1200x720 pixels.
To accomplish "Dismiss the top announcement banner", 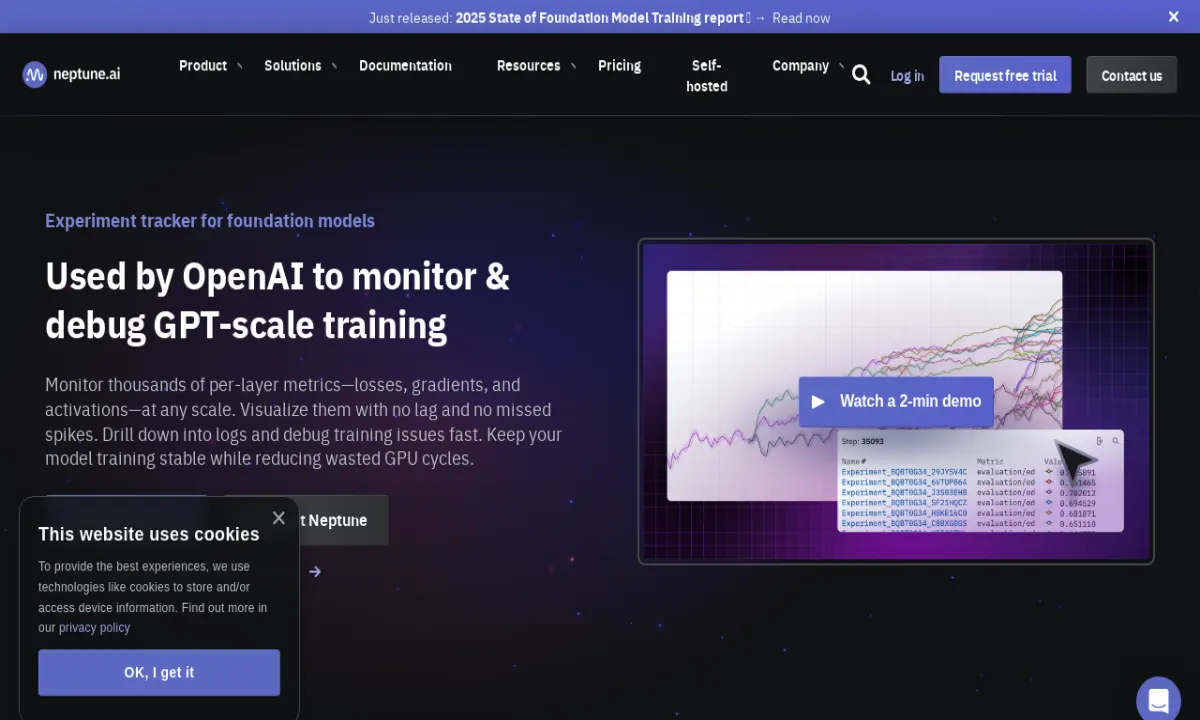I will click(x=1173, y=17).
